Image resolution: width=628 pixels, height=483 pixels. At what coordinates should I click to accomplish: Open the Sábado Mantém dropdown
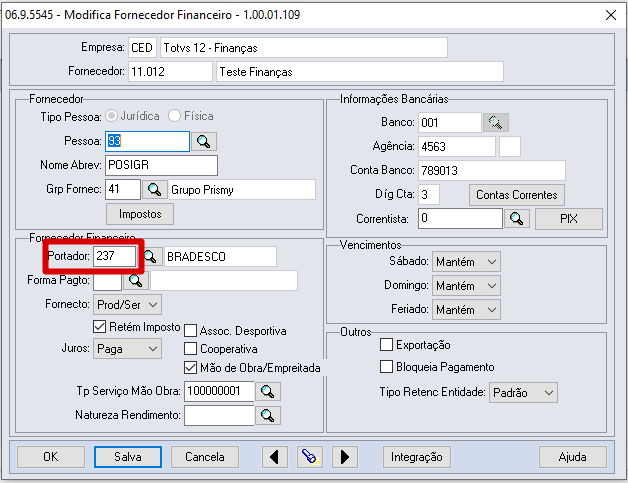[x=466, y=262]
